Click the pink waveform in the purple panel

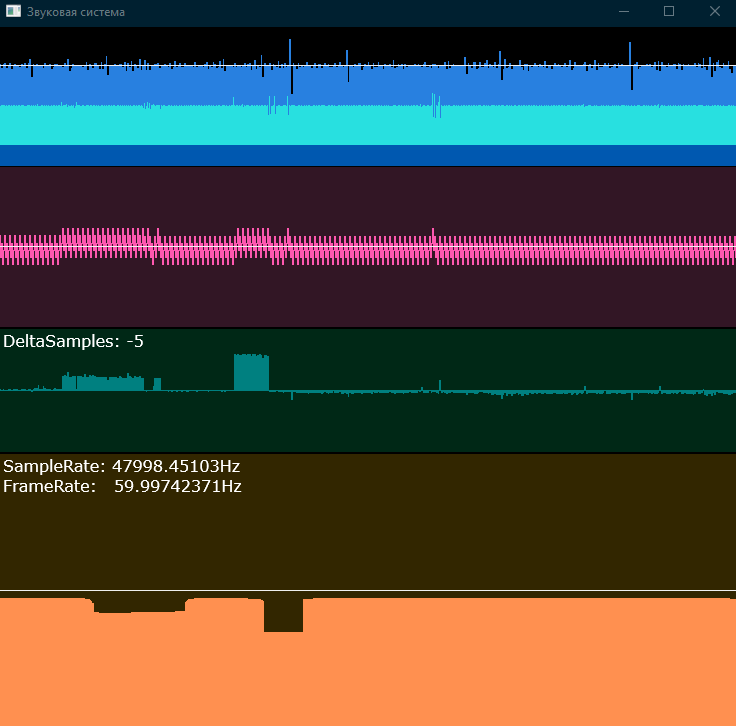(368, 248)
